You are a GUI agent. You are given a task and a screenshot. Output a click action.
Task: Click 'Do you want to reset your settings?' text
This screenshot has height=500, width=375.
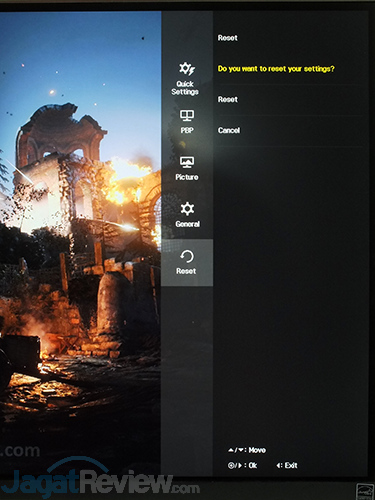(276, 69)
